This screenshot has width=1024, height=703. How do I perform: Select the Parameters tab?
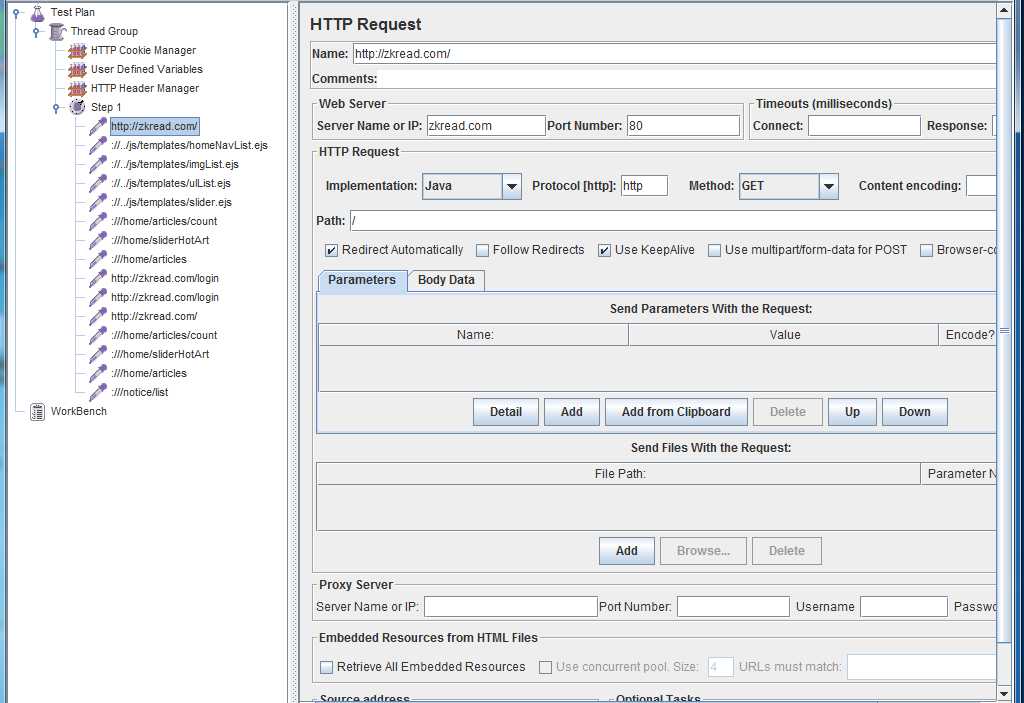[362, 281]
